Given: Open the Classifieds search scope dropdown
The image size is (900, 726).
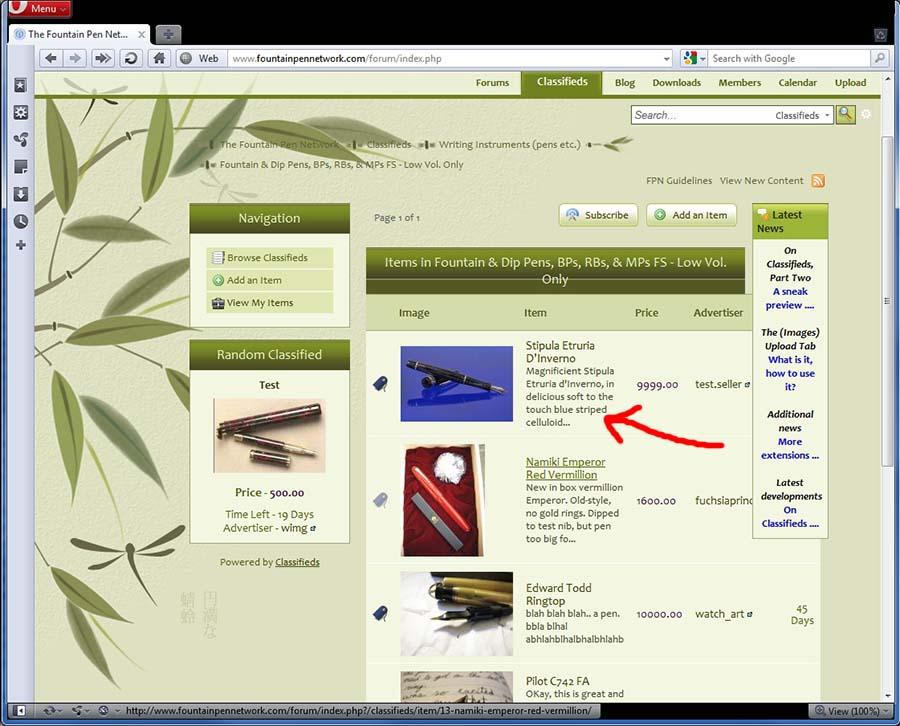Looking at the screenshot, I should pyautogui.click(x=803, y=116).
